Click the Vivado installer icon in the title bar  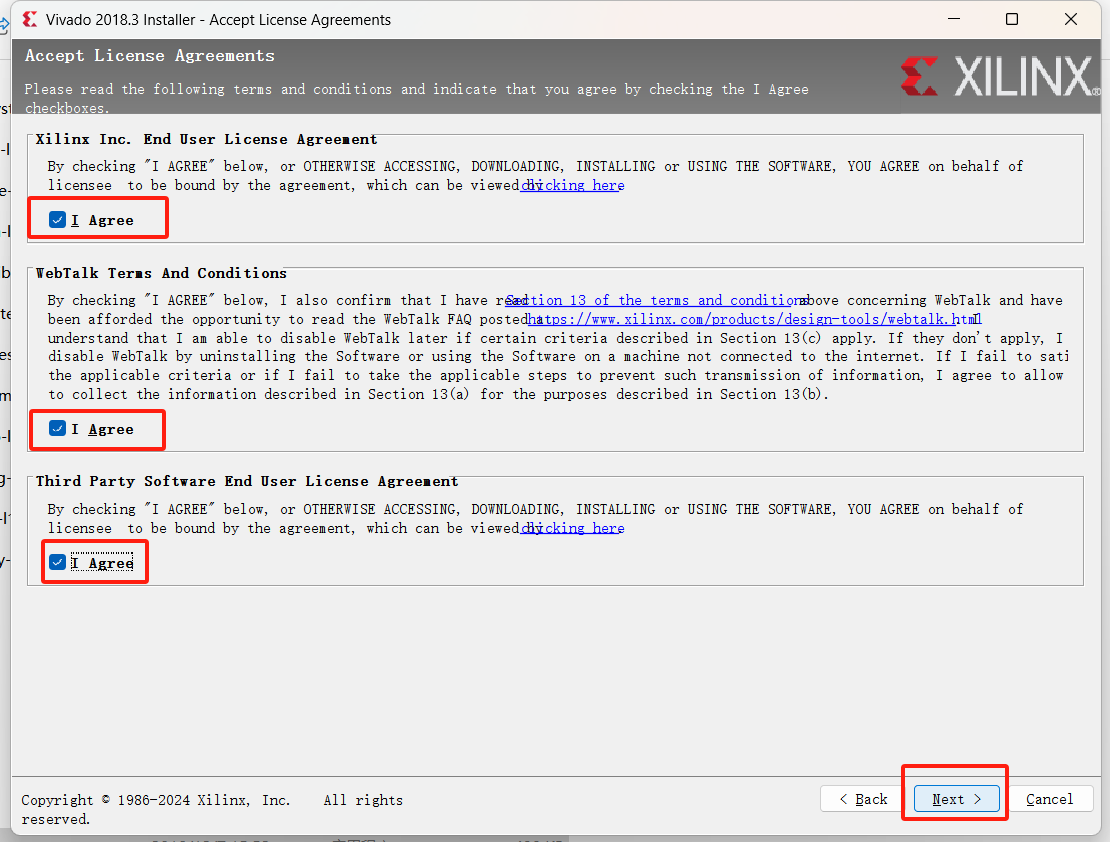pos(30,20)
